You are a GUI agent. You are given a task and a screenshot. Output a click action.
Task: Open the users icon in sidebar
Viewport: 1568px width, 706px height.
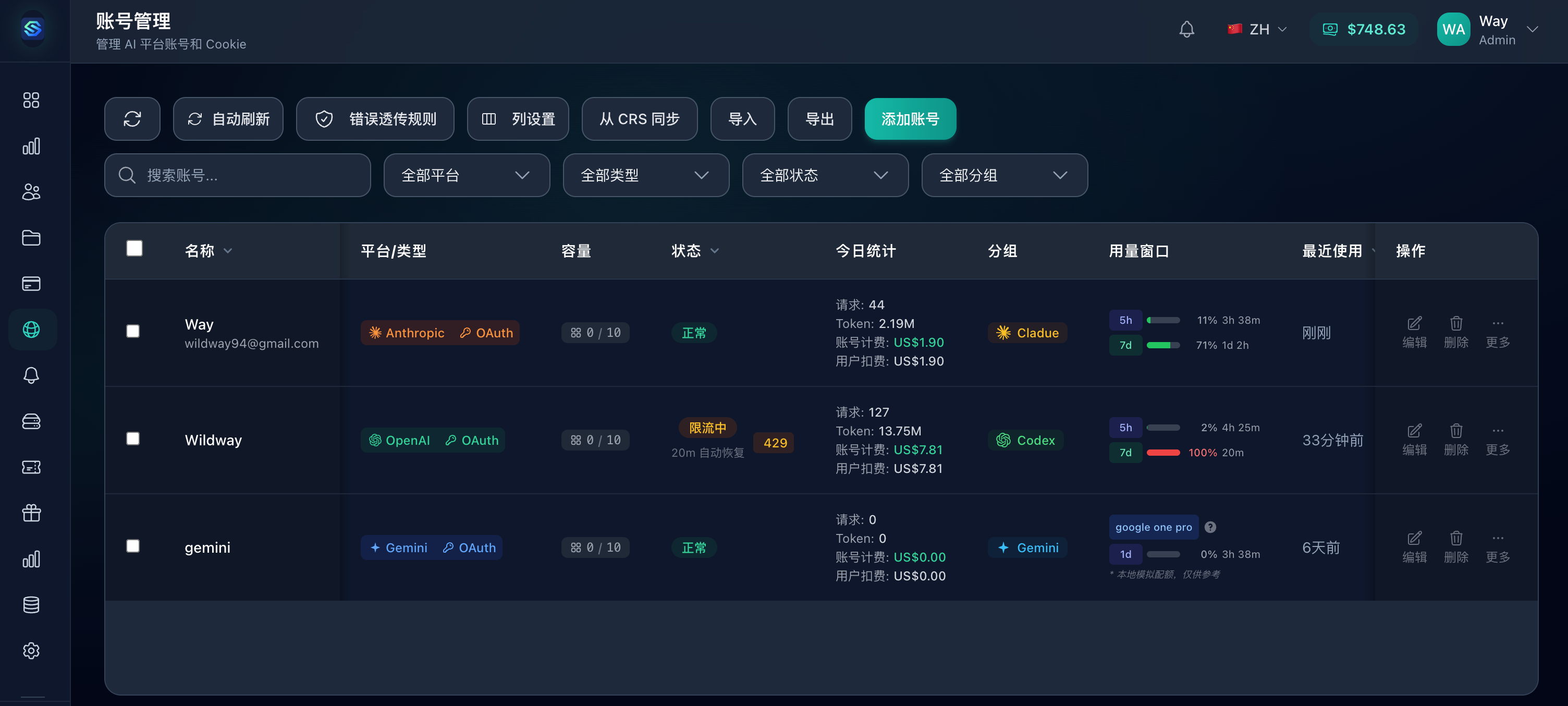(x=31, y=192)
